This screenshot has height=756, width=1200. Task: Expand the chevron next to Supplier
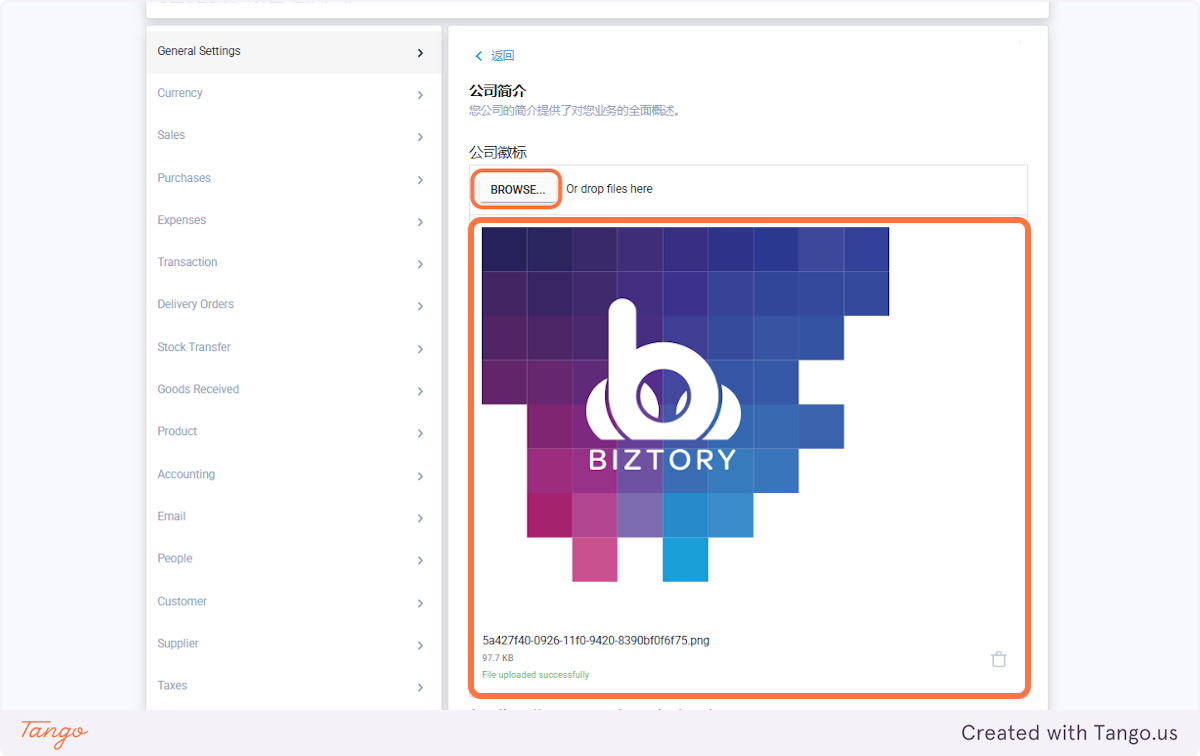(420, 645)
